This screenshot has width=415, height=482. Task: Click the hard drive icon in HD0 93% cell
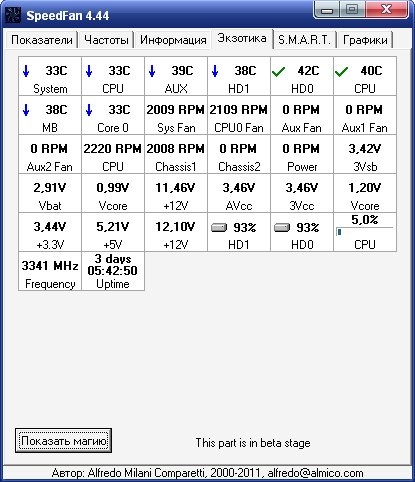282,227
